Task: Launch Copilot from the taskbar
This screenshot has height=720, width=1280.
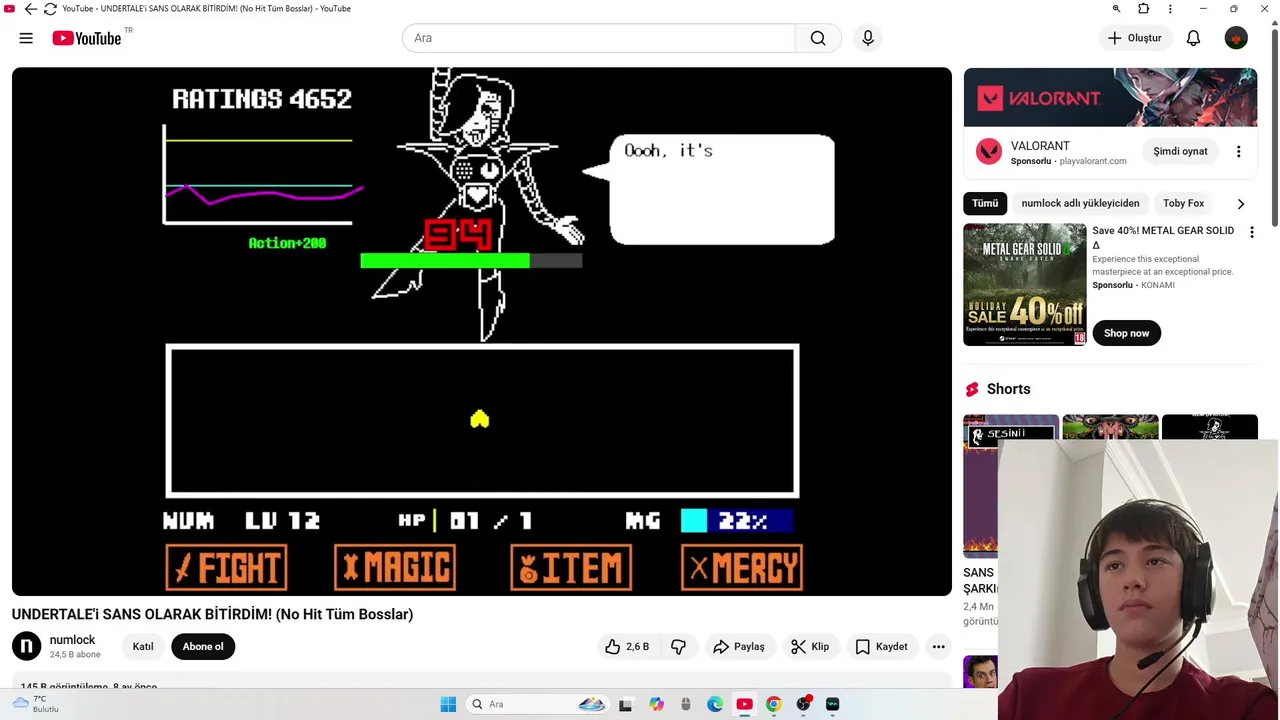Action: coord(656,704)
